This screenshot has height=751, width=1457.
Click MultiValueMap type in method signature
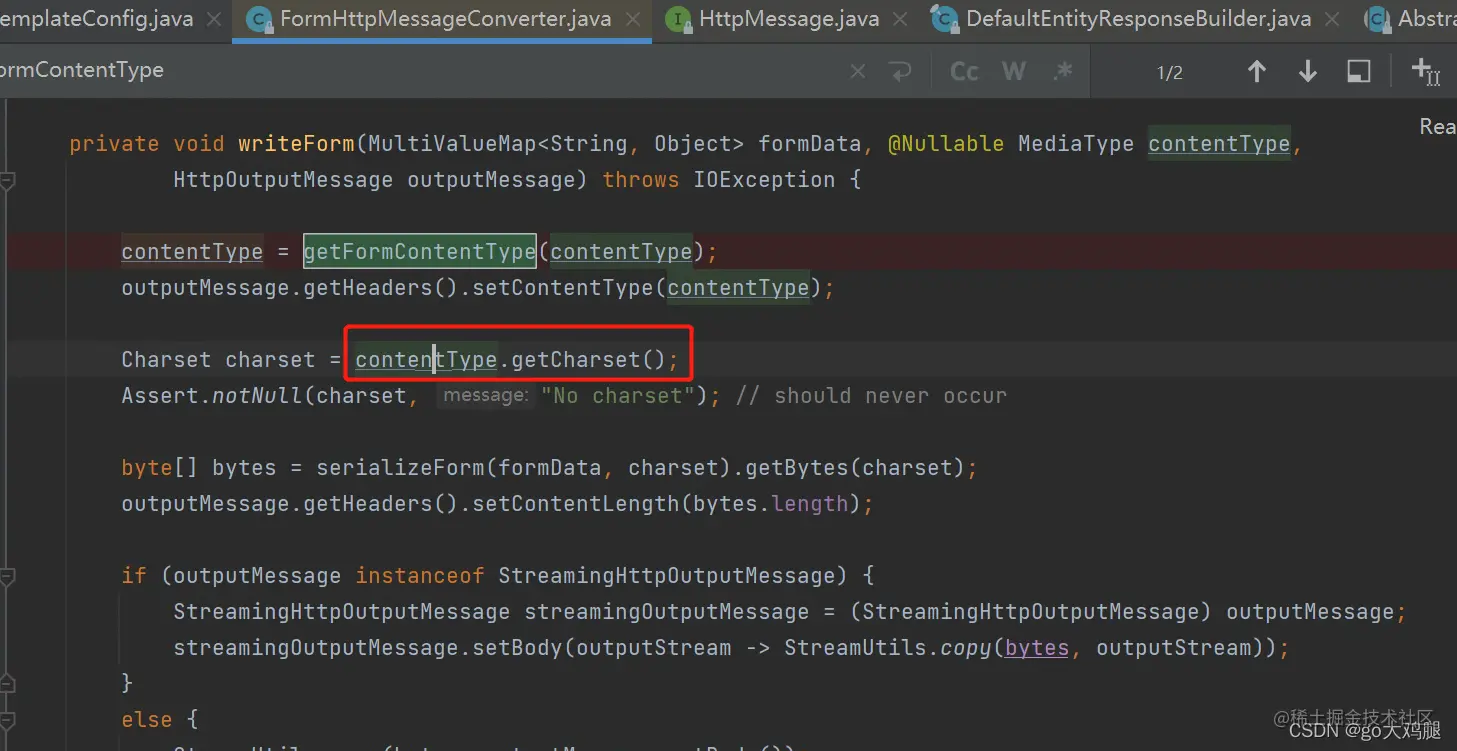point(453,144)
